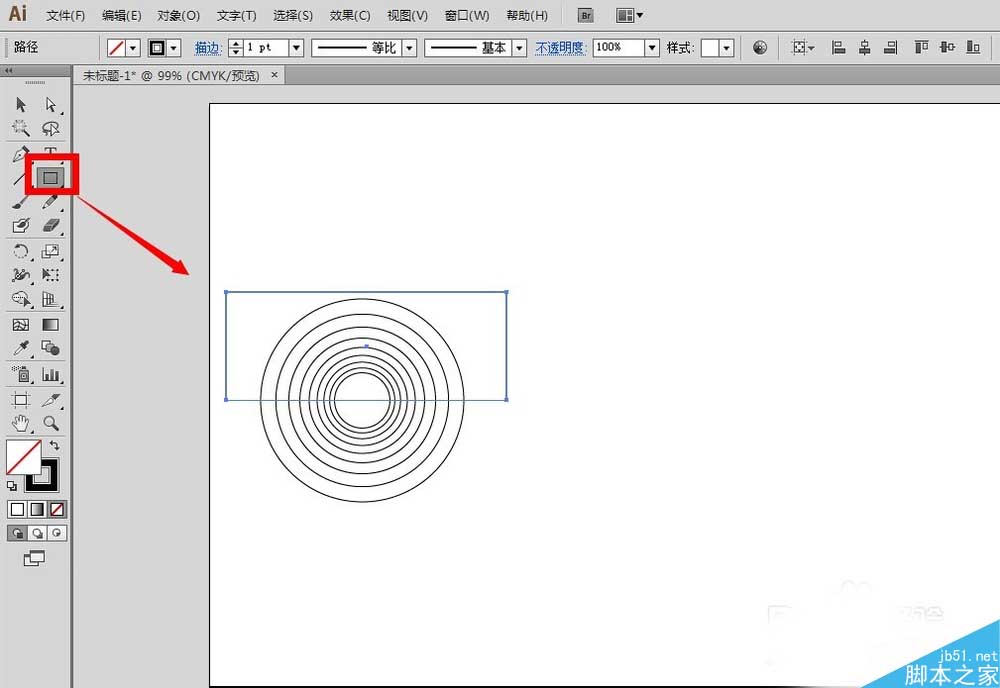Screen dimensions: 1000x688
Task: Click the 描边 stroke panel link
Action: (x=207, y=48)
